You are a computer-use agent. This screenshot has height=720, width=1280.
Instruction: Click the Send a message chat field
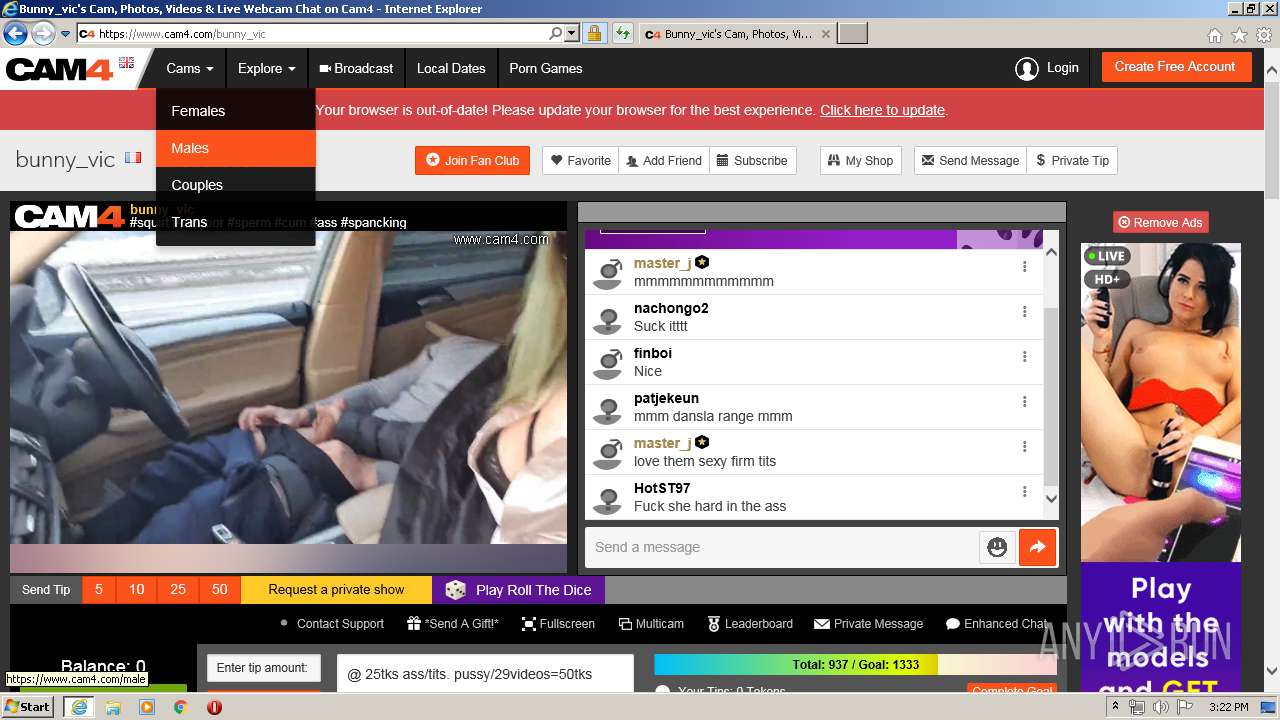[x=782, y=547]
